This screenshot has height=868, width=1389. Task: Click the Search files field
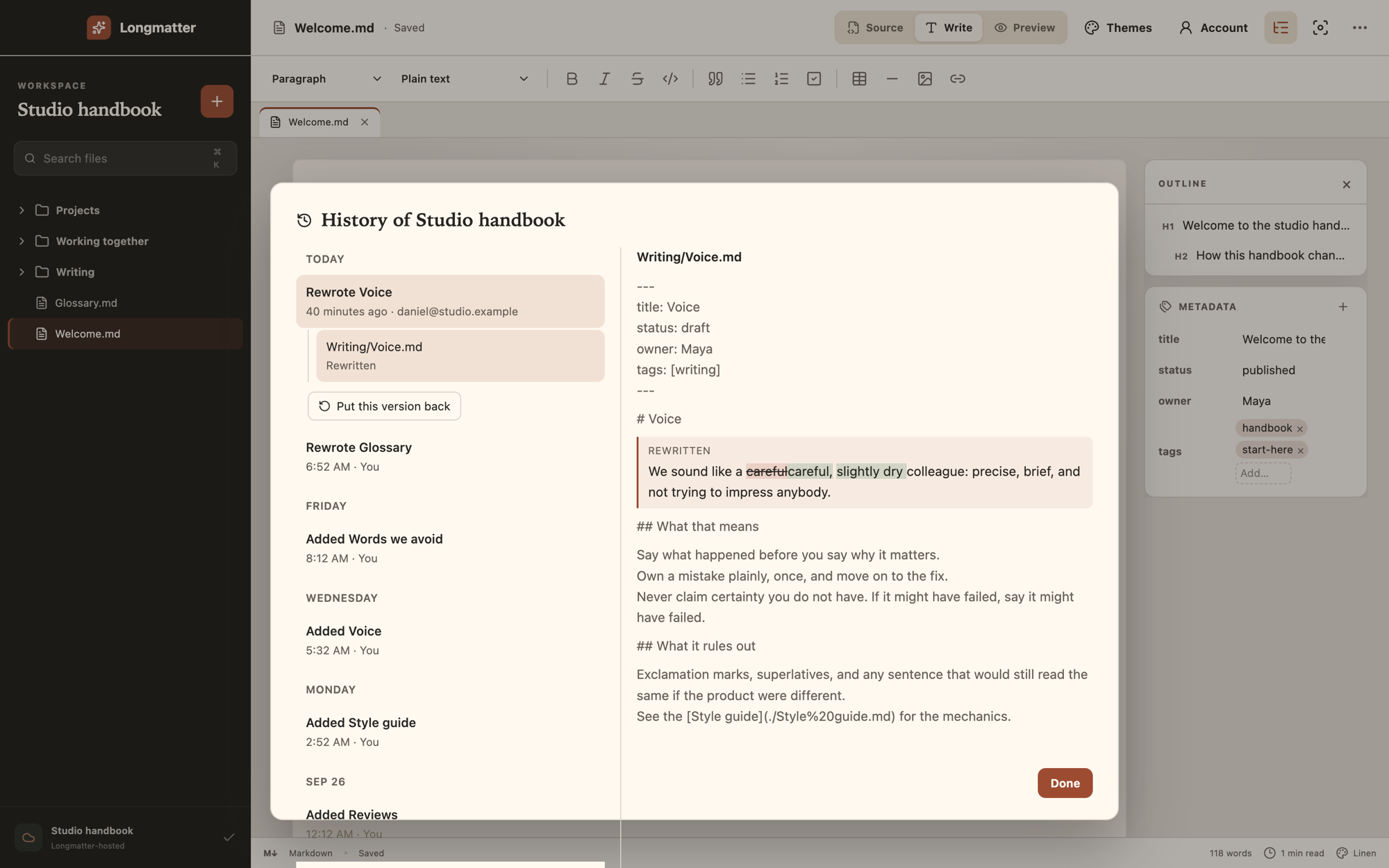tap(125, 158)
